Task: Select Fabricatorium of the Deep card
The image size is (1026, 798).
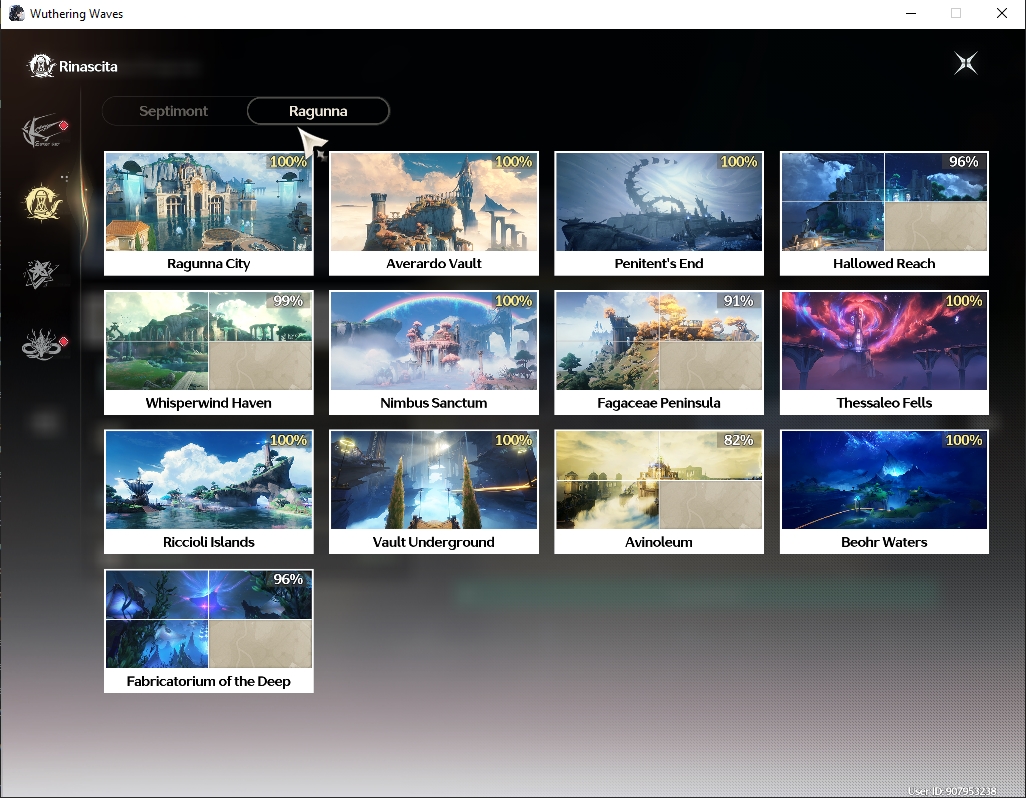Action: click(209, 631)
